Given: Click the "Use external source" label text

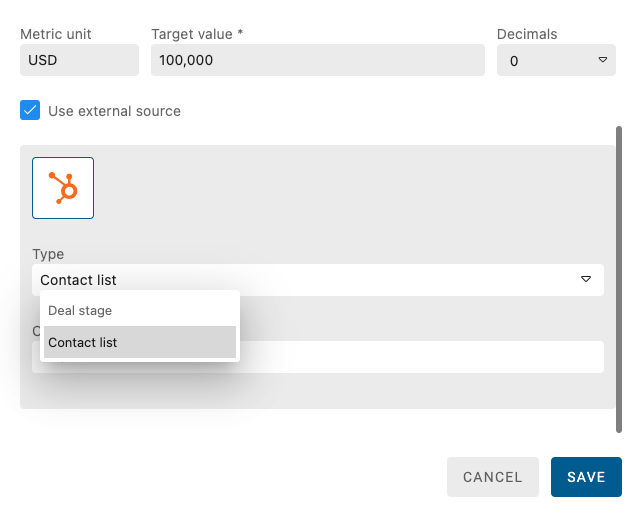Looking at the screenshot, I should [x=114, y=111].
